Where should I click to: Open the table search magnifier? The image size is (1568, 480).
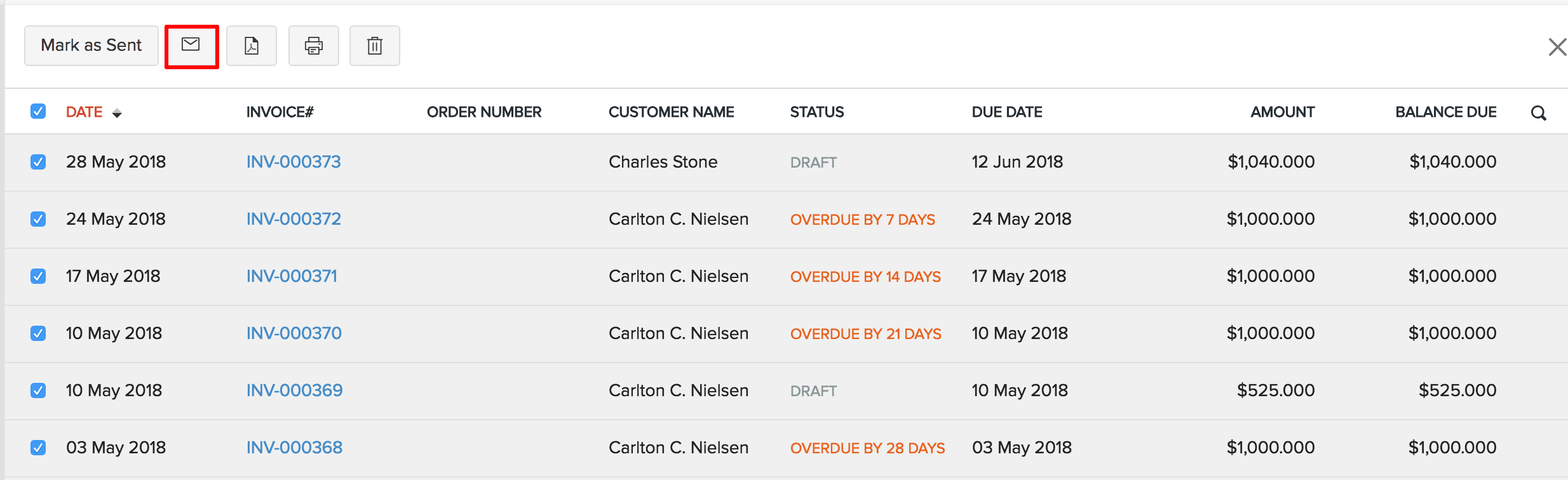(1538, 113)
